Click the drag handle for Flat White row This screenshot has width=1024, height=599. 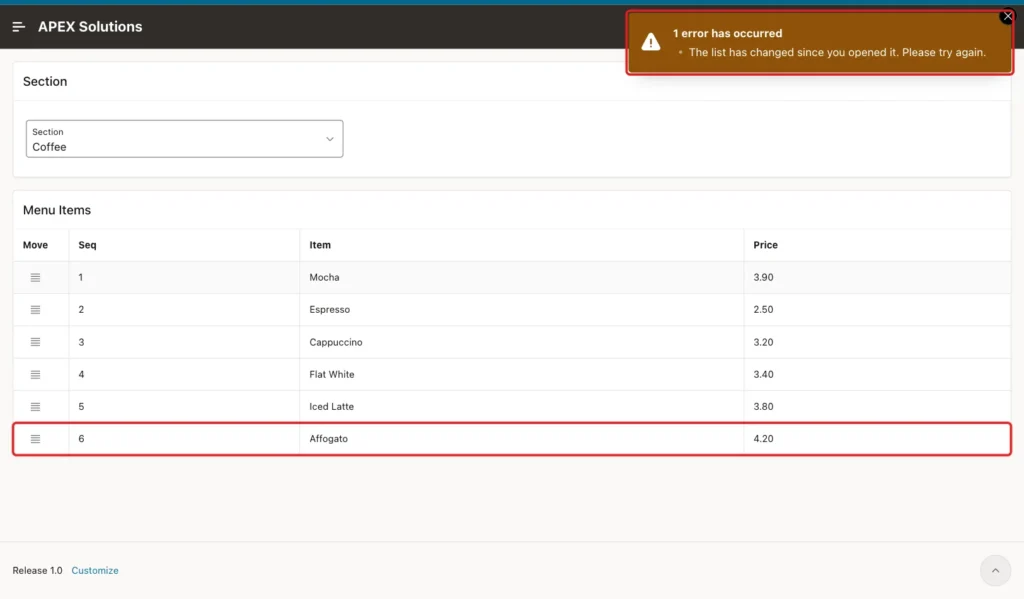click(x=35, y=374)
